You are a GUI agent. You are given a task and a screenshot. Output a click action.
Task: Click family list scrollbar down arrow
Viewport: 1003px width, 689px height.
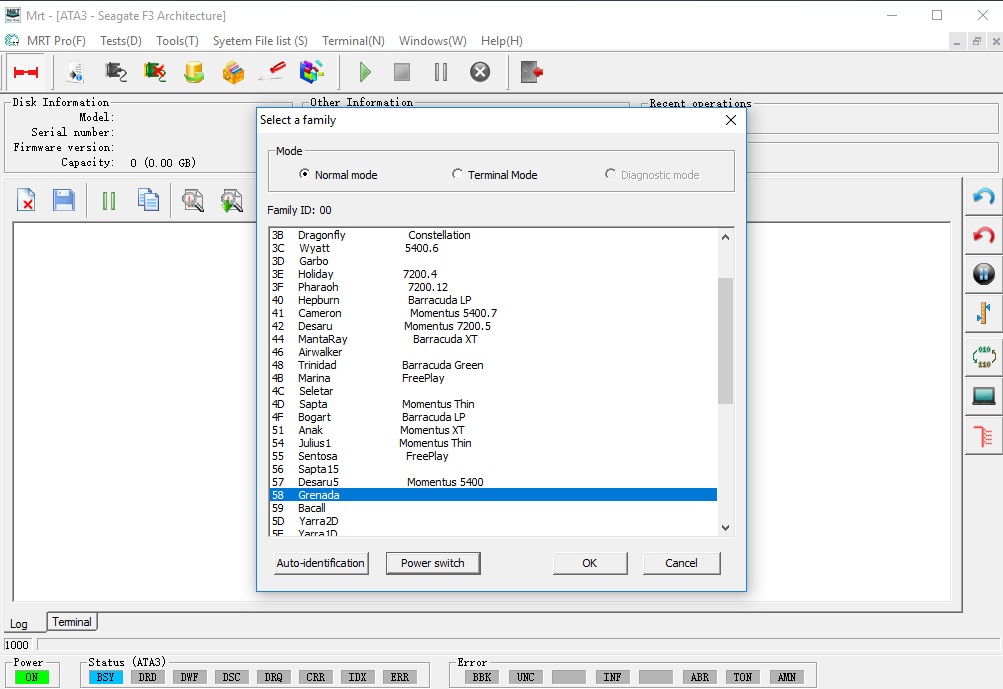725,527
